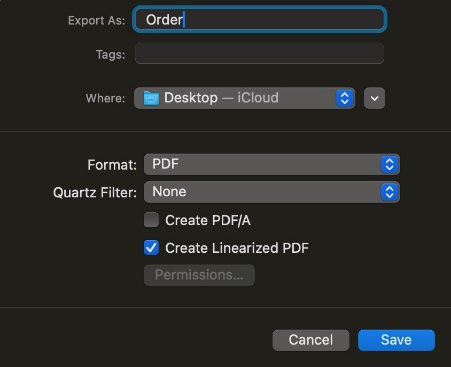
Task: Click the 'Quartz Filter:' label
Action: tap(95, 193)
